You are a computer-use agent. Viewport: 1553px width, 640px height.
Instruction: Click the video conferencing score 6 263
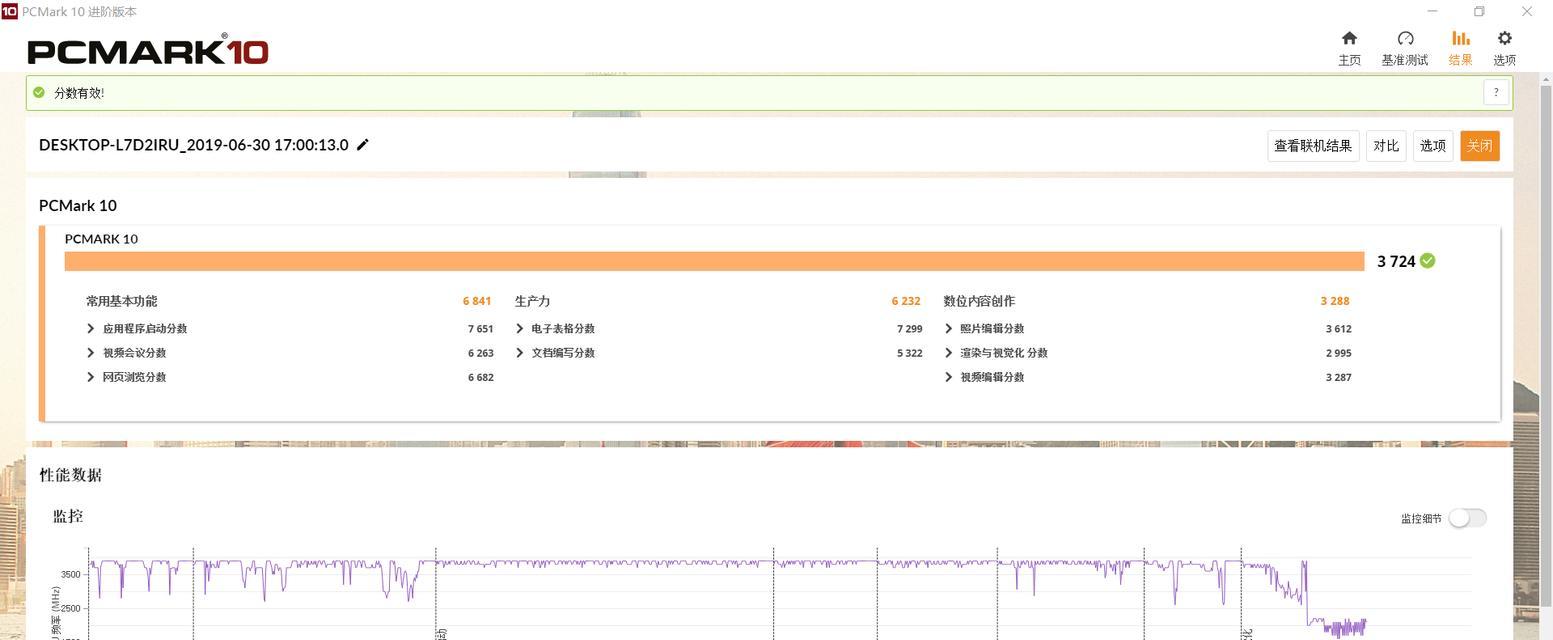(480, 353)
